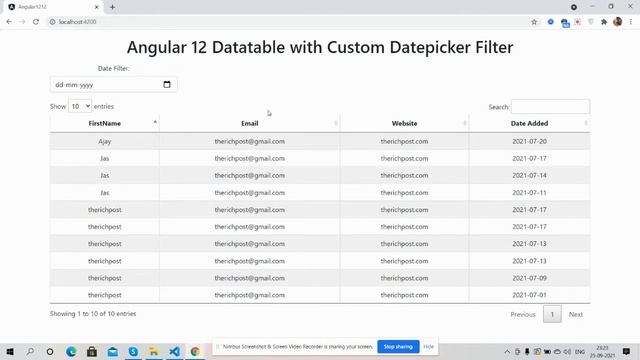Click the localhost:4200 address bar
640x360 pixels.
(x=286, y=22)
